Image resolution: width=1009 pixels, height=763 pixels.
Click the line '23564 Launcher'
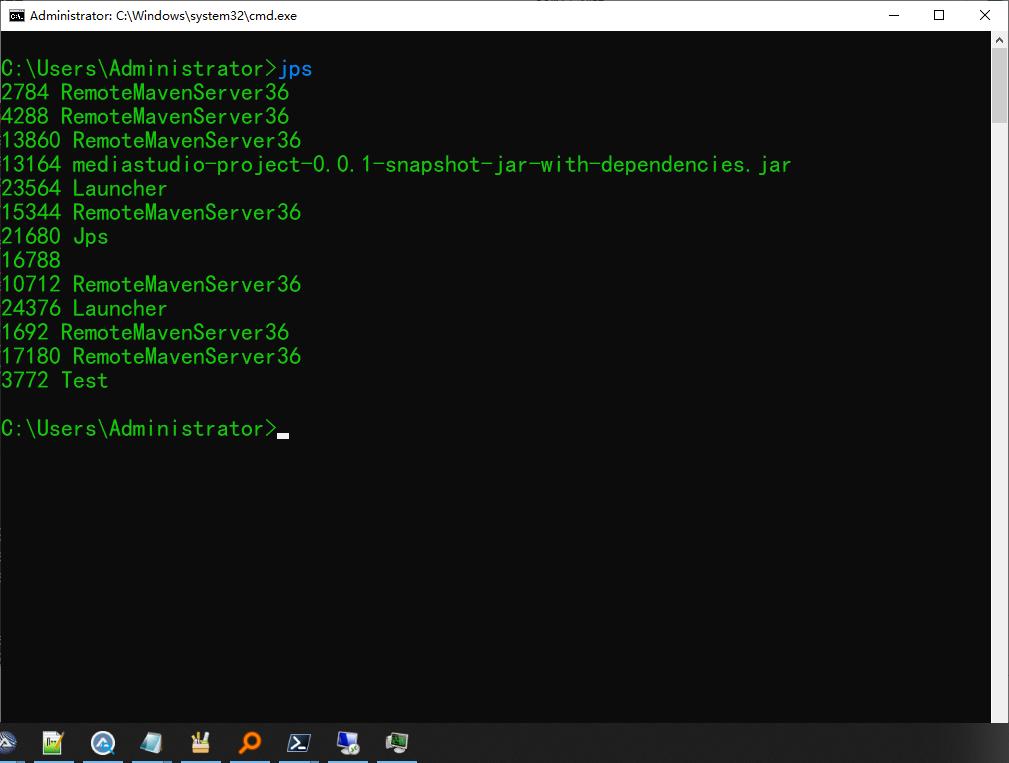tap(84, 188)
